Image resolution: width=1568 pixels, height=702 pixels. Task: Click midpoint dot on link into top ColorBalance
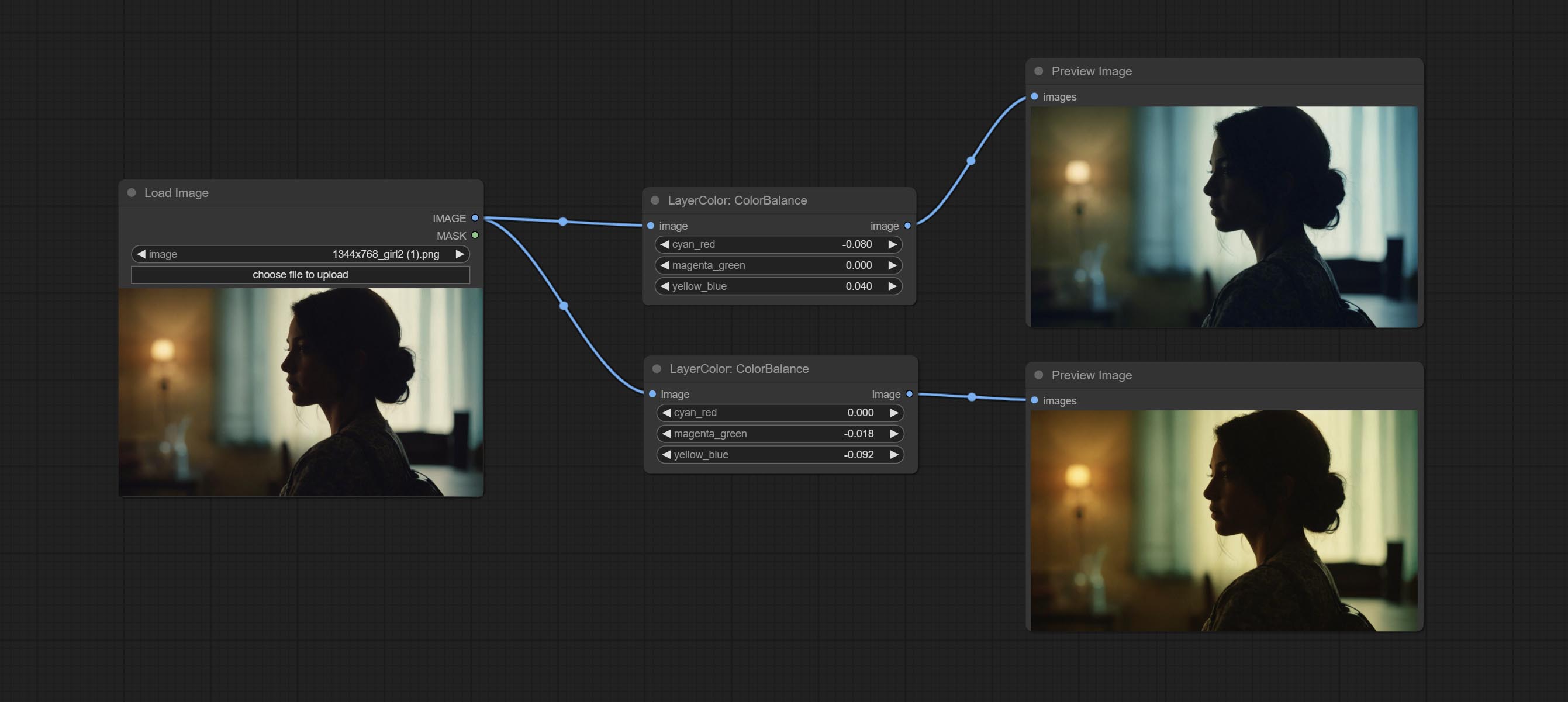(563, 222)
